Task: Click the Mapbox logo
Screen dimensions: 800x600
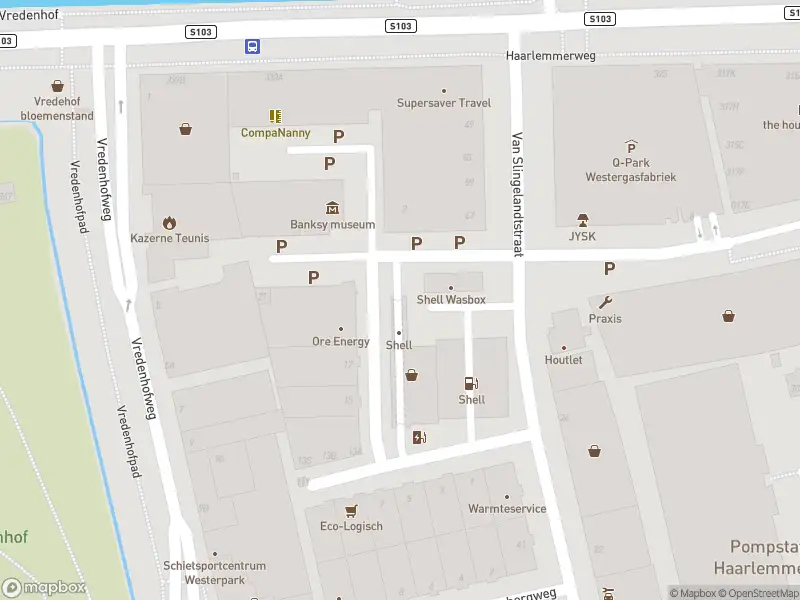Action: pyautogui.click(x=44, y=588)
